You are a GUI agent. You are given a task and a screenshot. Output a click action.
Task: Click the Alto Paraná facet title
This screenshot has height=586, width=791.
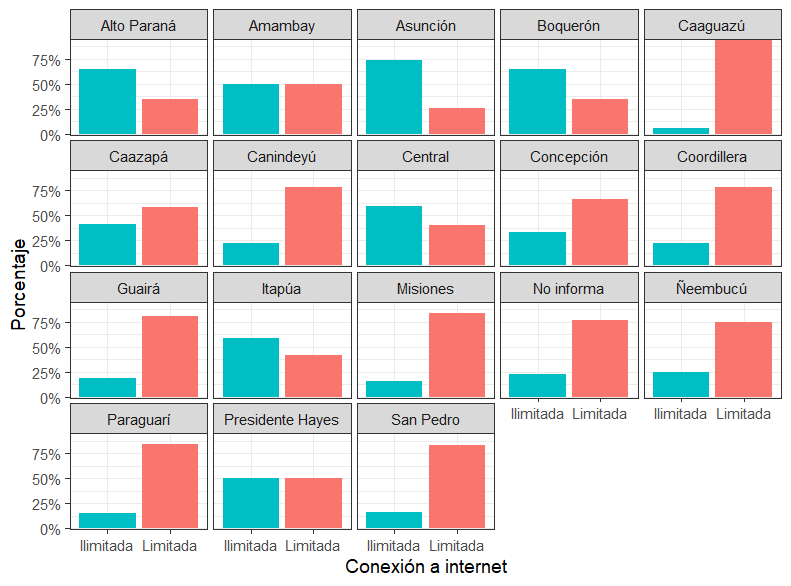(138, 26)
